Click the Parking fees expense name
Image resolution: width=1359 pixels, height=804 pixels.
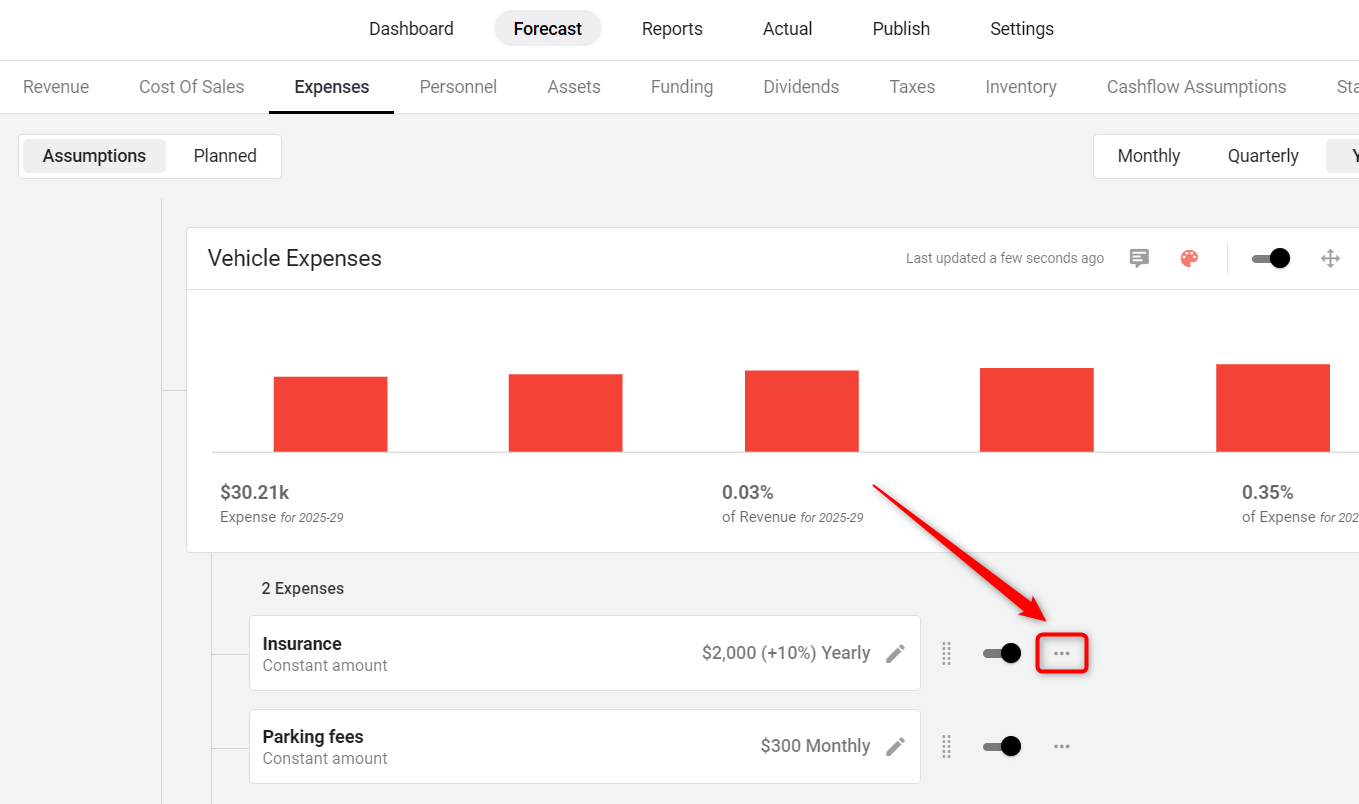313,737
